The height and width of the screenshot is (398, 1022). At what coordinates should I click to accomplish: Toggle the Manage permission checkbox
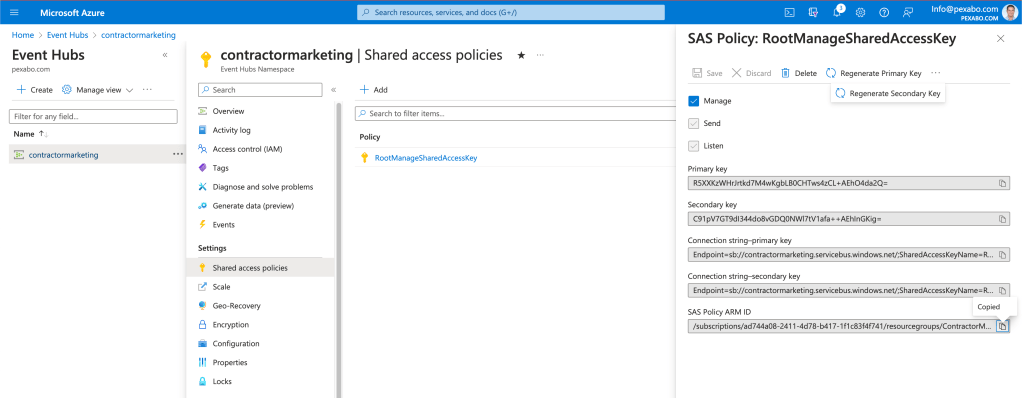pos(694,101)
